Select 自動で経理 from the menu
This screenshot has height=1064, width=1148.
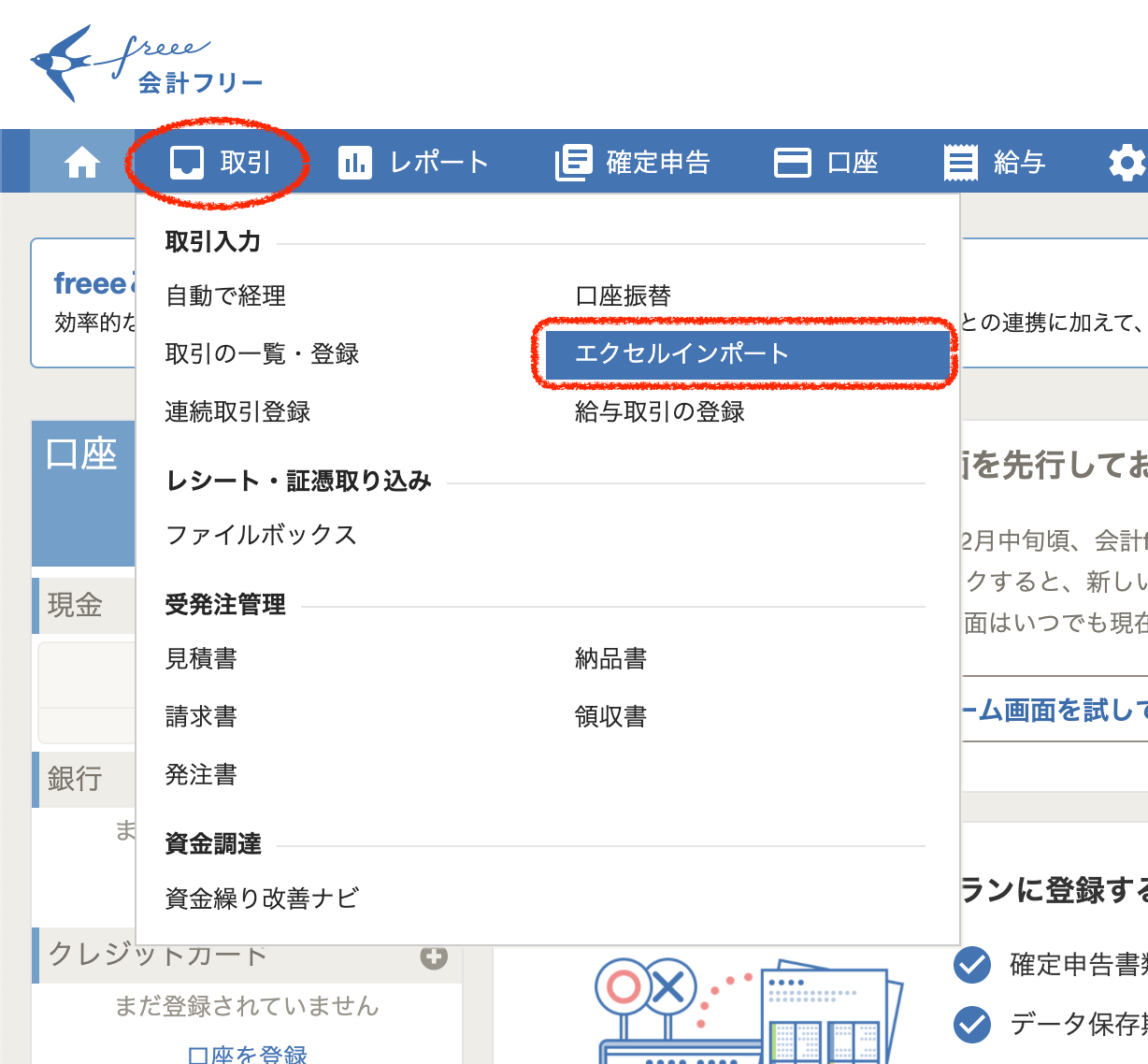225,296
